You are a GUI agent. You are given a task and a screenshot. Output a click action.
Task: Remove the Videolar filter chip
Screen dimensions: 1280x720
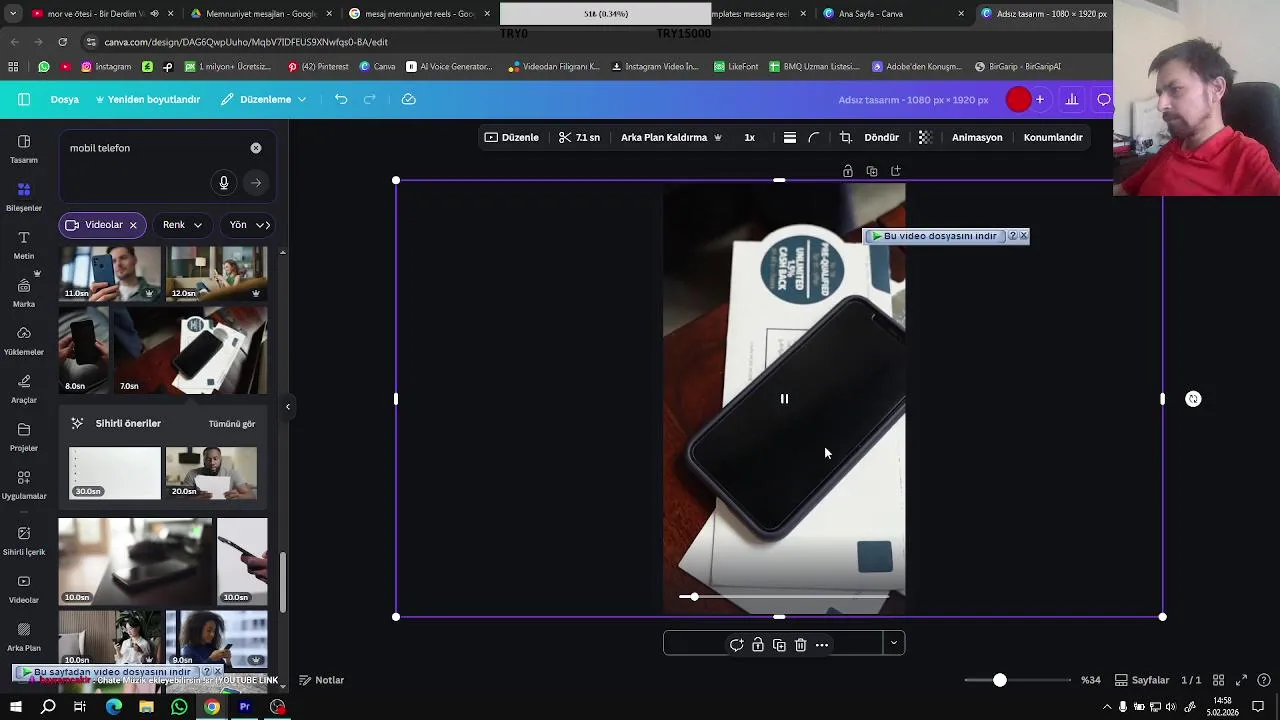(x=133, y=225)
